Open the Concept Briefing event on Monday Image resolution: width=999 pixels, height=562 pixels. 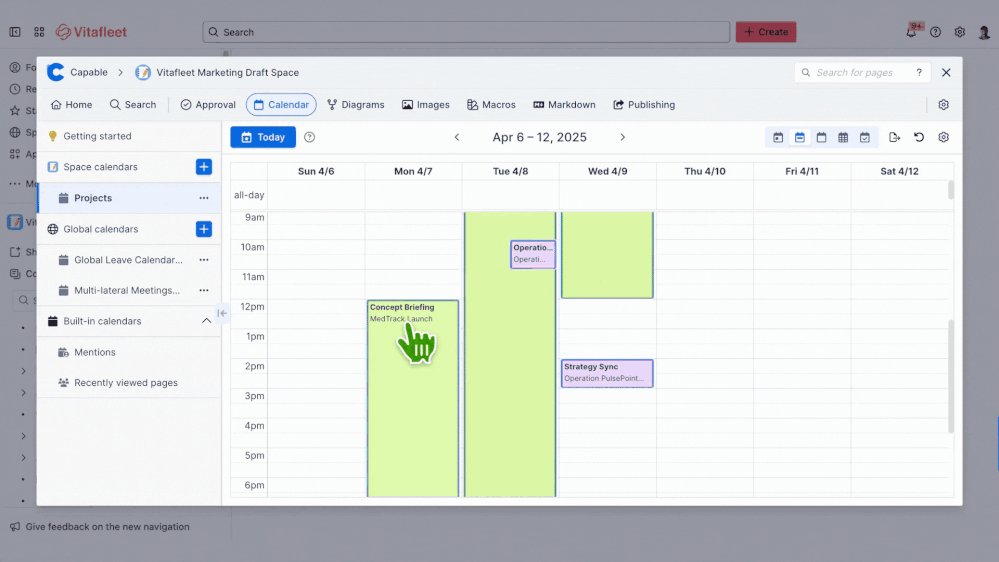pyautogui.click(x=413, y=398)
